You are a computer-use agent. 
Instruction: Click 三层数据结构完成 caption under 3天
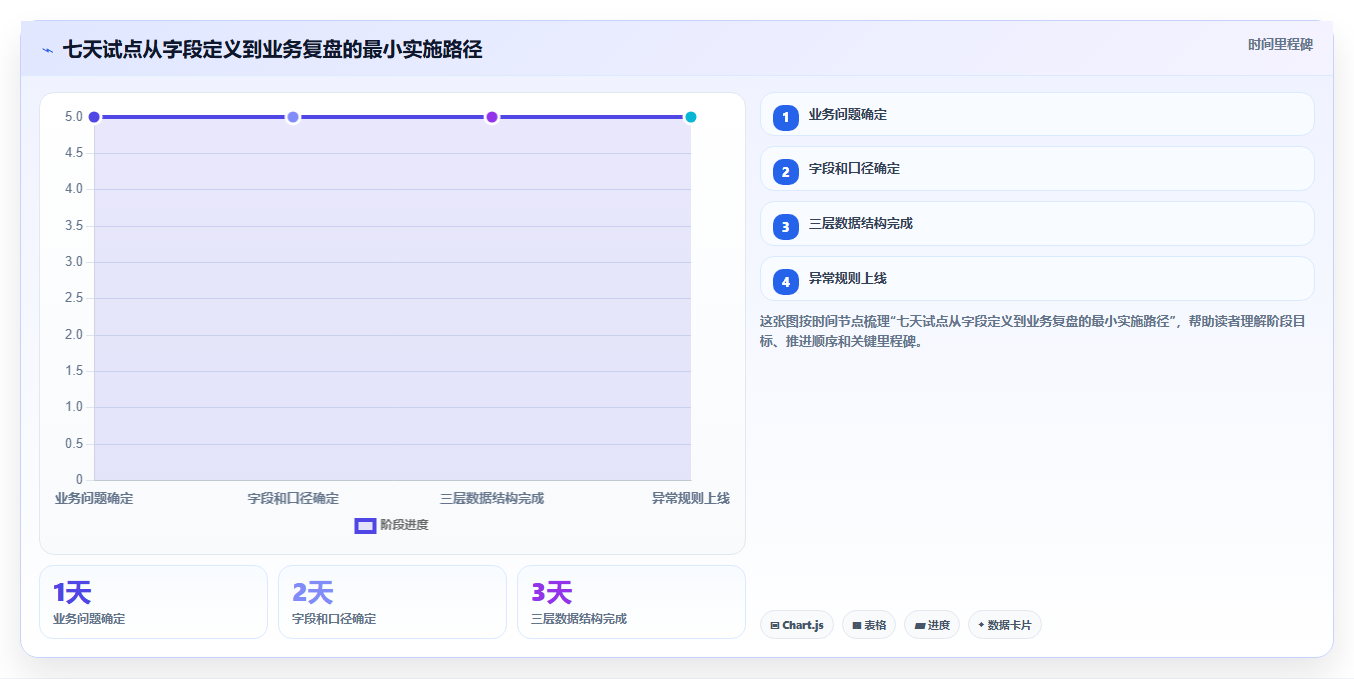[579, 619]
